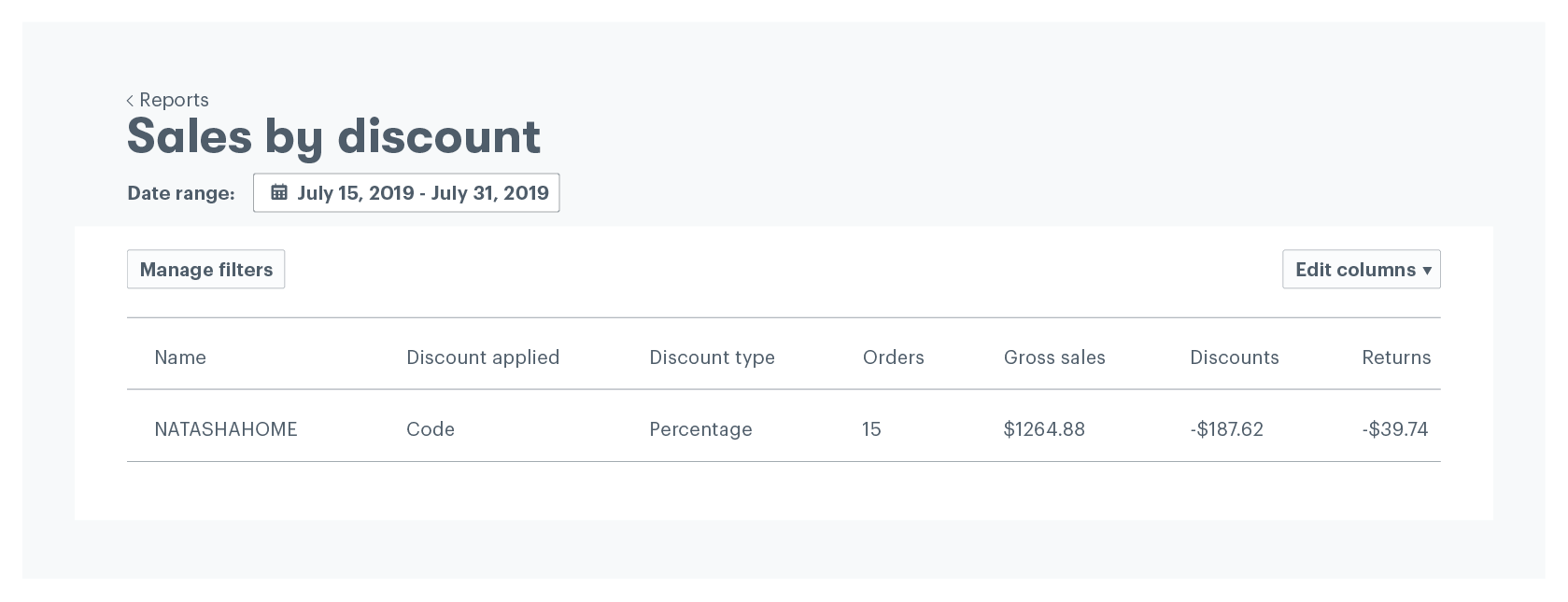Sort the table by Gross sales column
Image resolution: width=1568 pixels, height=602 pixels.
click(x=1054, y=357)
